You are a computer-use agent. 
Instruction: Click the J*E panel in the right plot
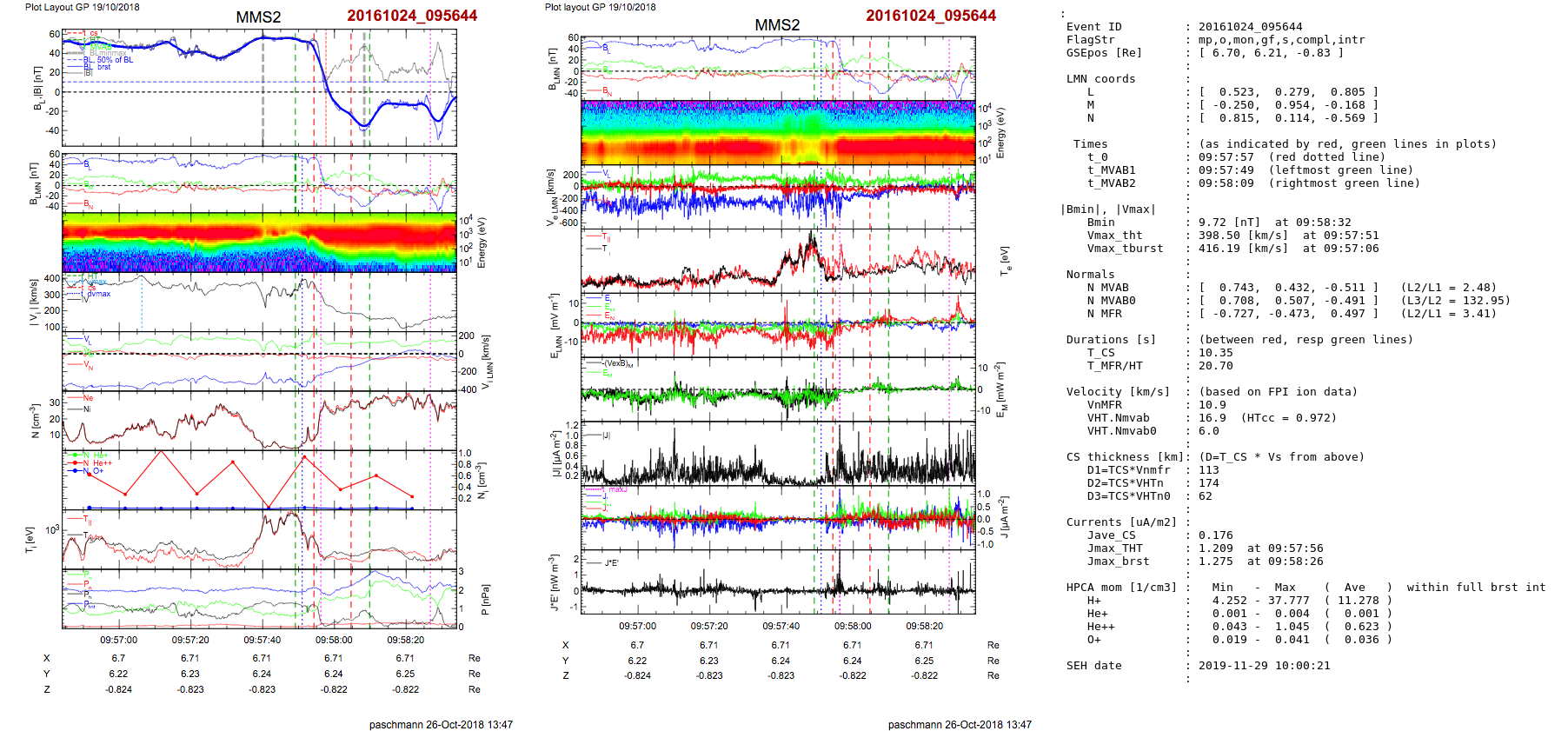click(x=778, y=581)
